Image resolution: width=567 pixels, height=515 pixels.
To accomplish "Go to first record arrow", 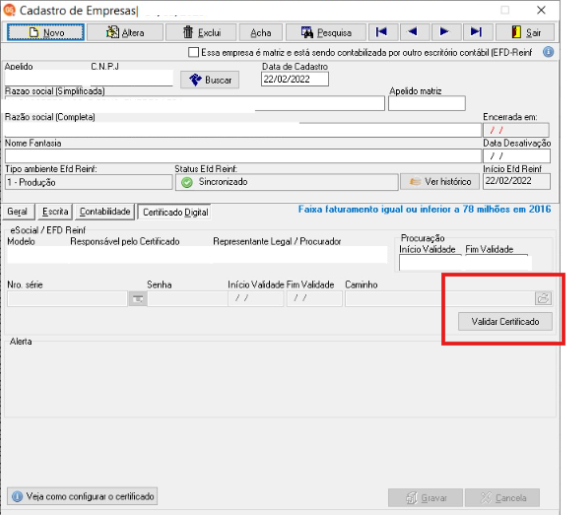I will click(383, 32).
